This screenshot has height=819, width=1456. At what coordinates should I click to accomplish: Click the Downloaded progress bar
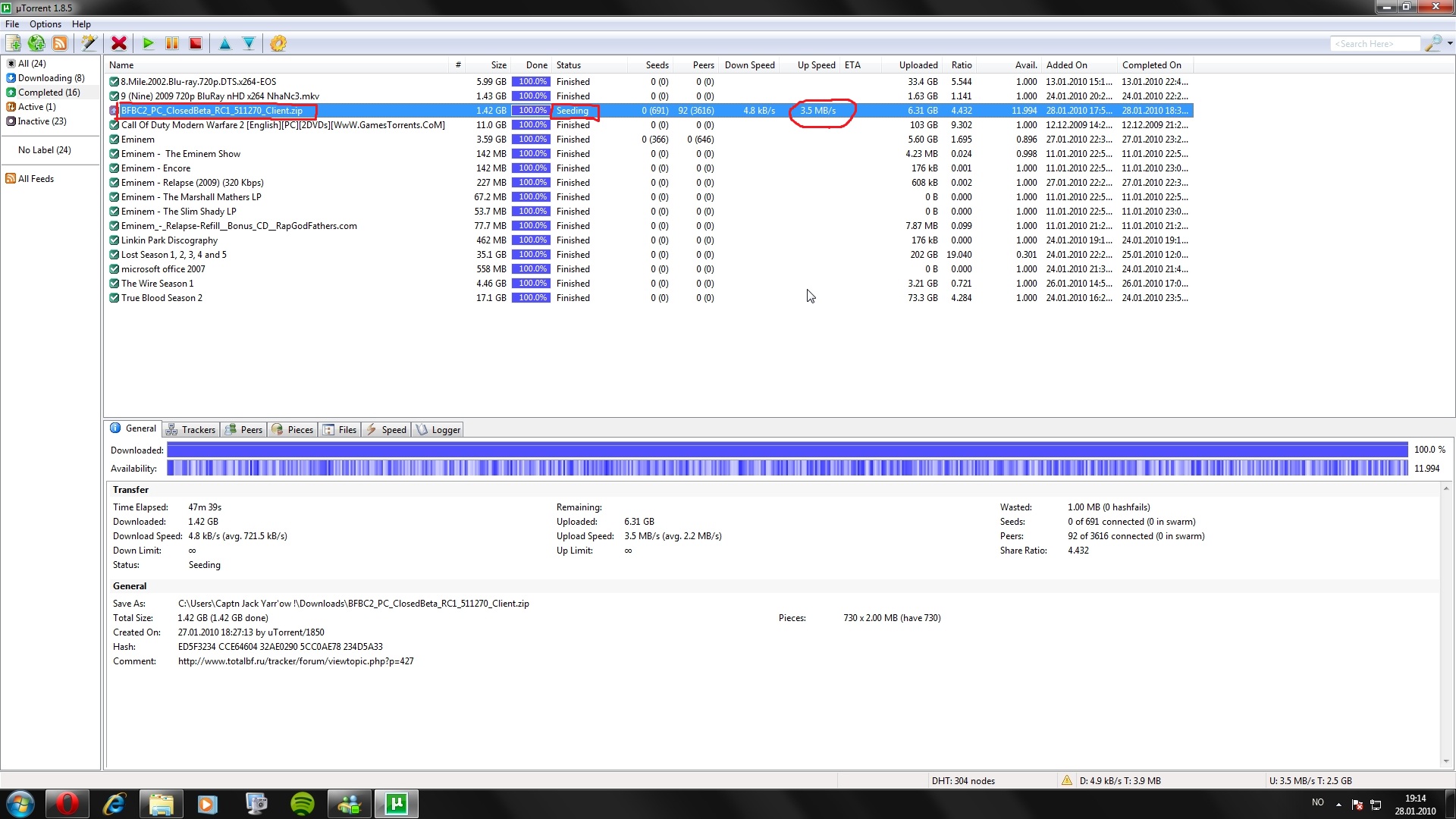point(787,450)
